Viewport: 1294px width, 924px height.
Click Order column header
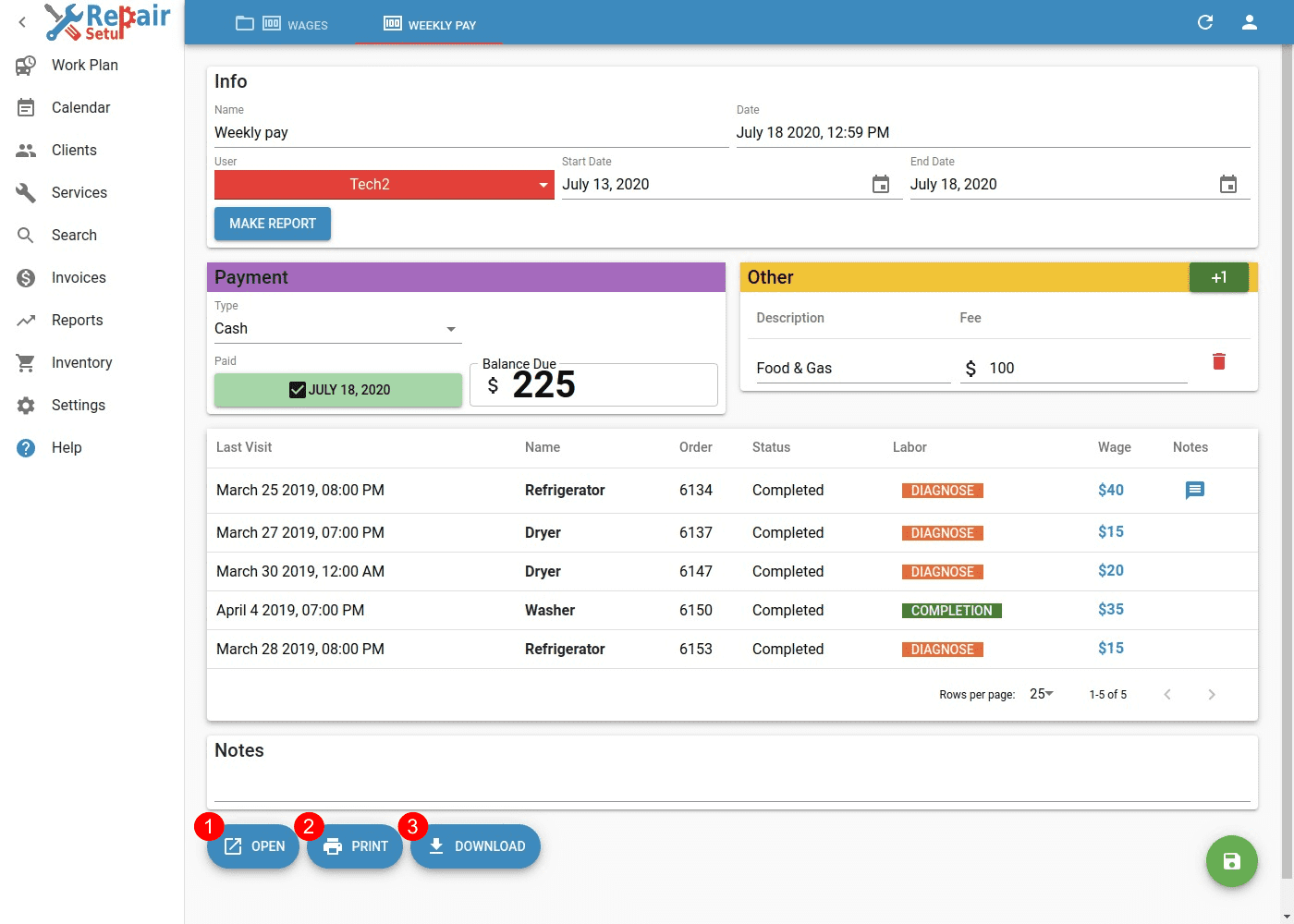pos(696,447)
